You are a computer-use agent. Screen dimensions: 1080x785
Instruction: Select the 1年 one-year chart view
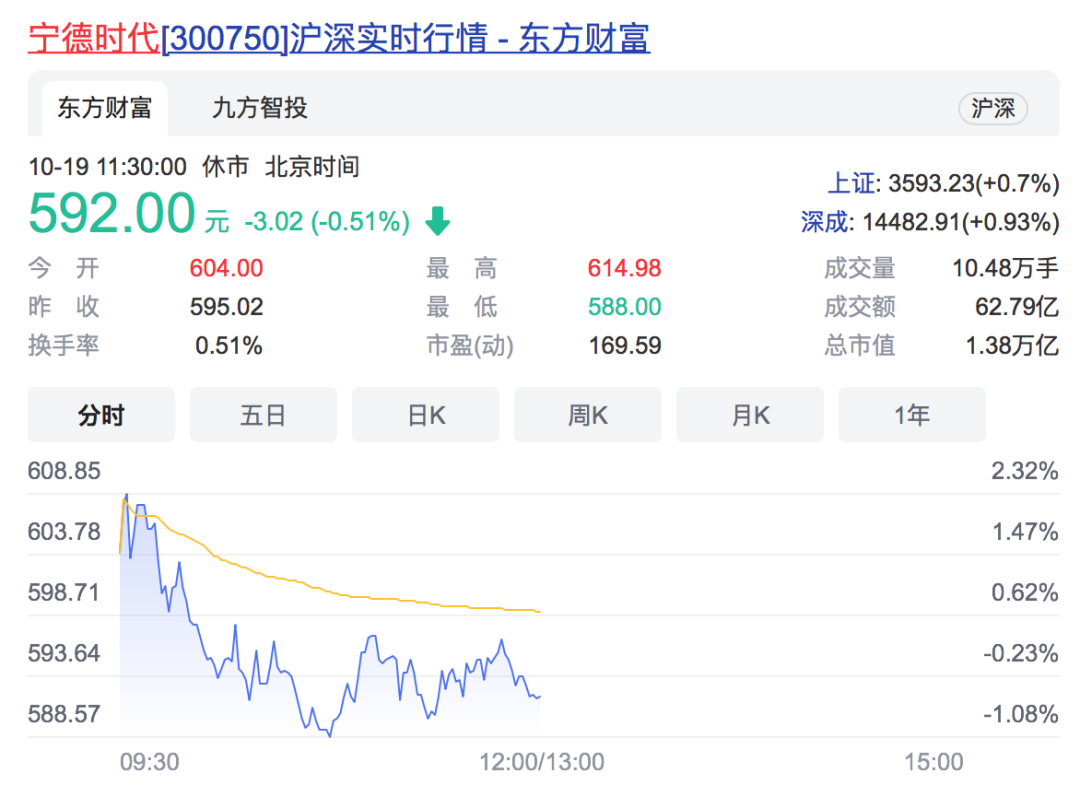click(x=911, y=414)
